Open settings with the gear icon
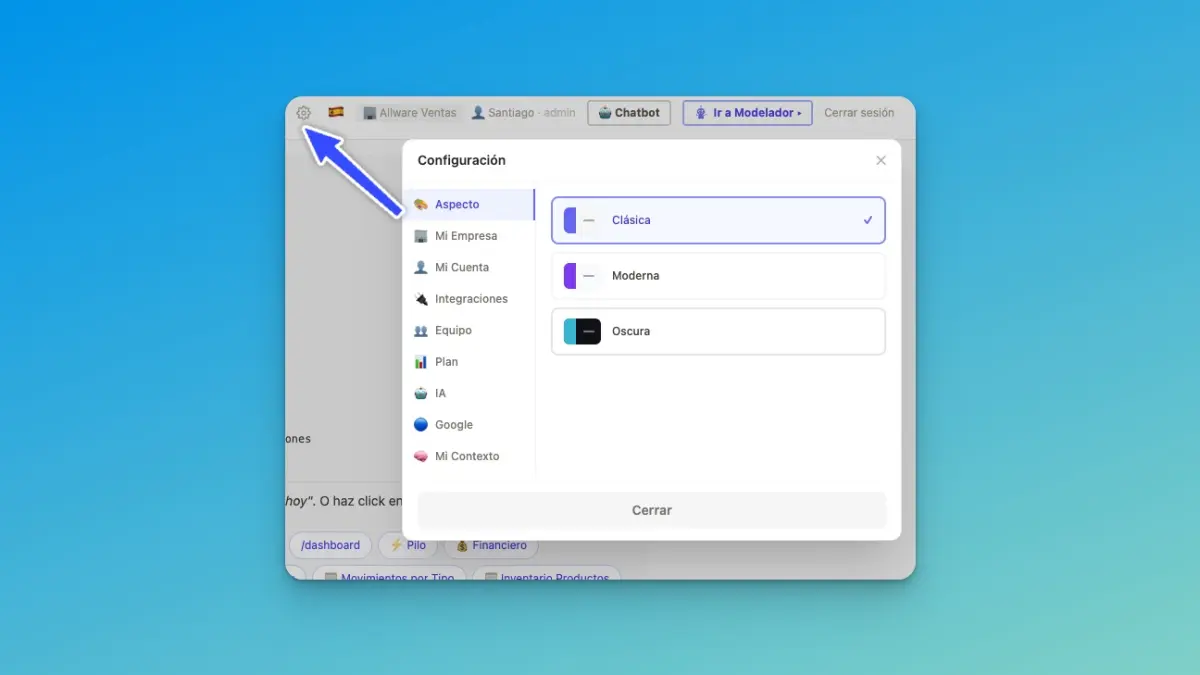This screenshot has height=675, width=1200. pos(304,113)
